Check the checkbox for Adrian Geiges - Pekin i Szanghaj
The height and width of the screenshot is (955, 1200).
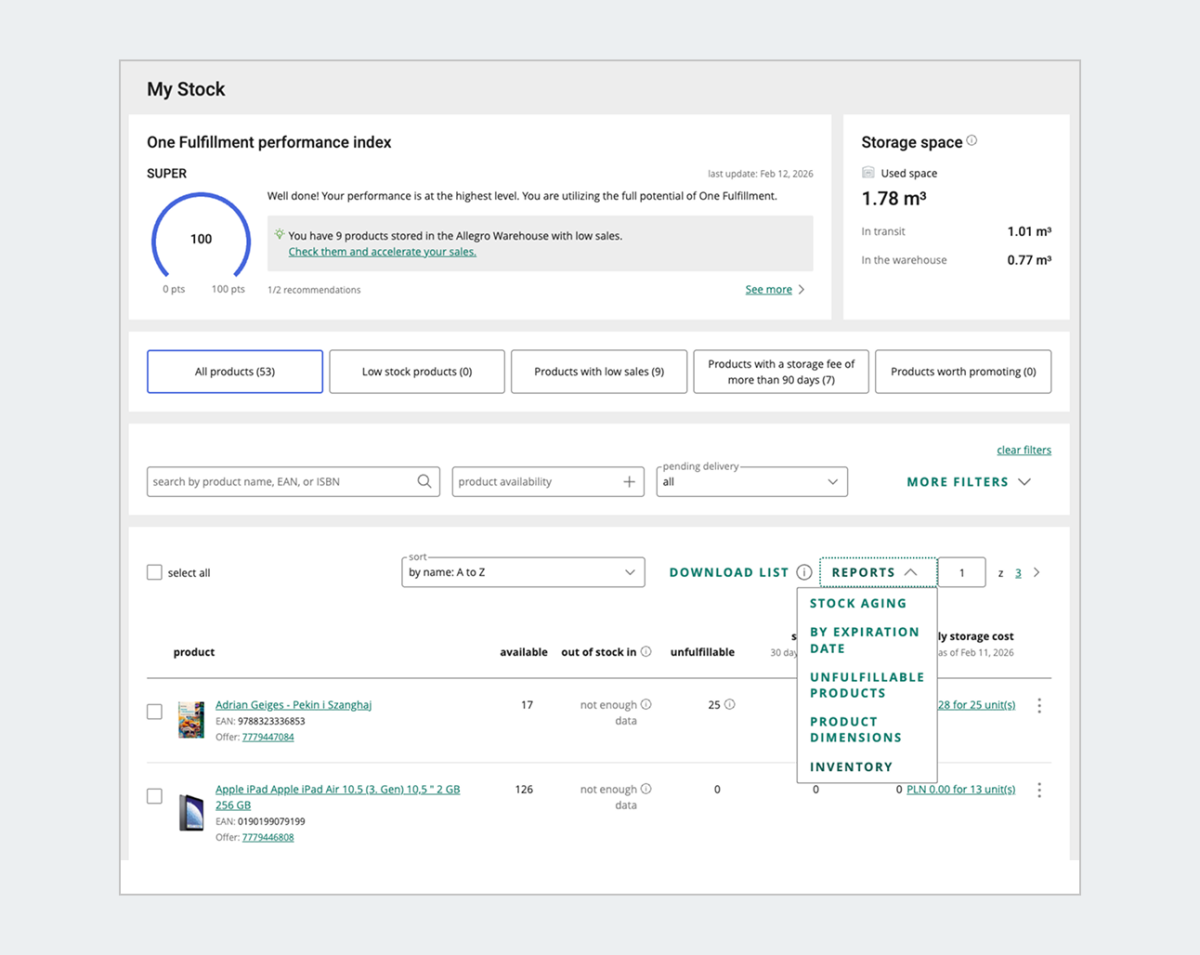tap(155, 712)
